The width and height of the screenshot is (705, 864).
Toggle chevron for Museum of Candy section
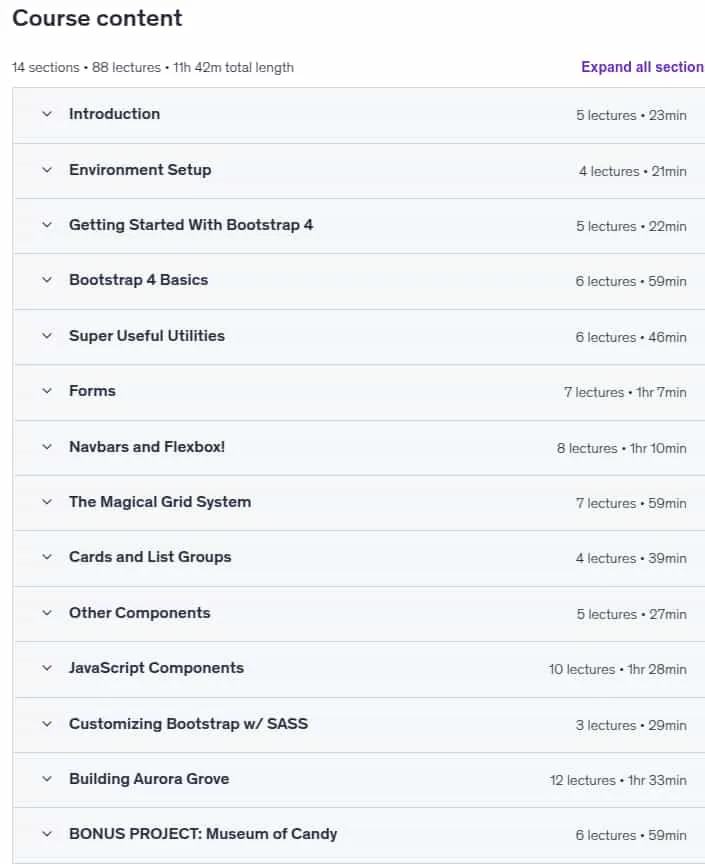tap(47, 834)
